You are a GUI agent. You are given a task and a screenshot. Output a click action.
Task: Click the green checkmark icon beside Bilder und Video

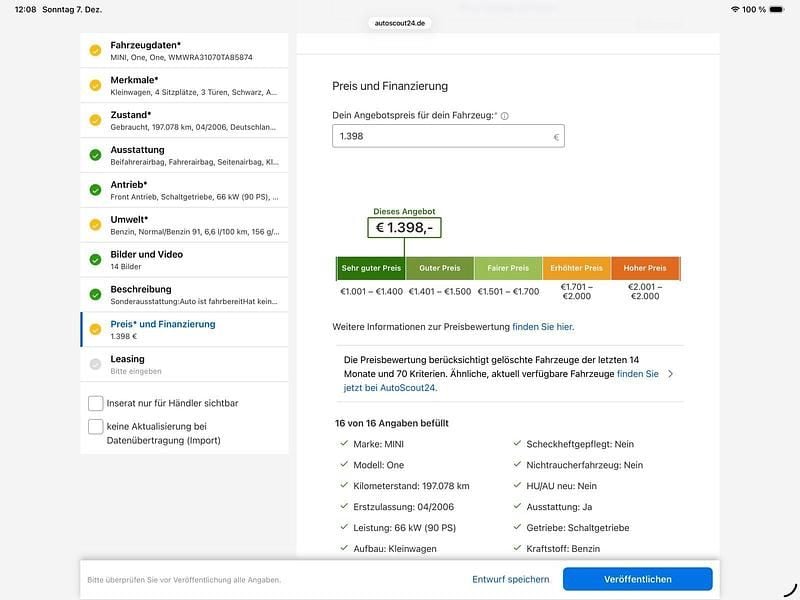(95, 260)
